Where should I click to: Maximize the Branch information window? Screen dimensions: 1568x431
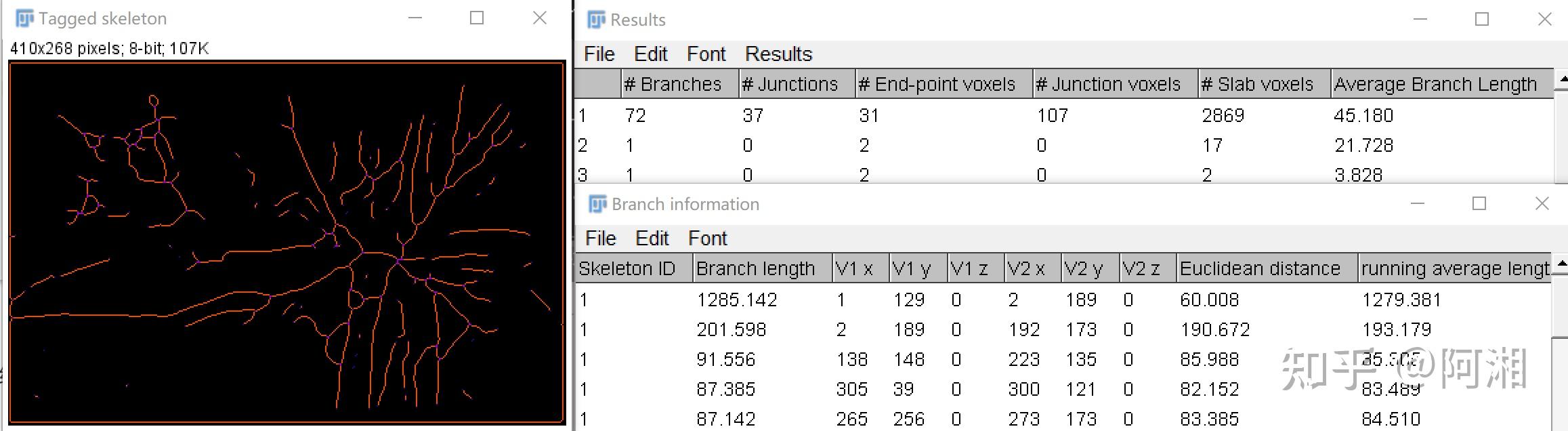pos(1479,204)
